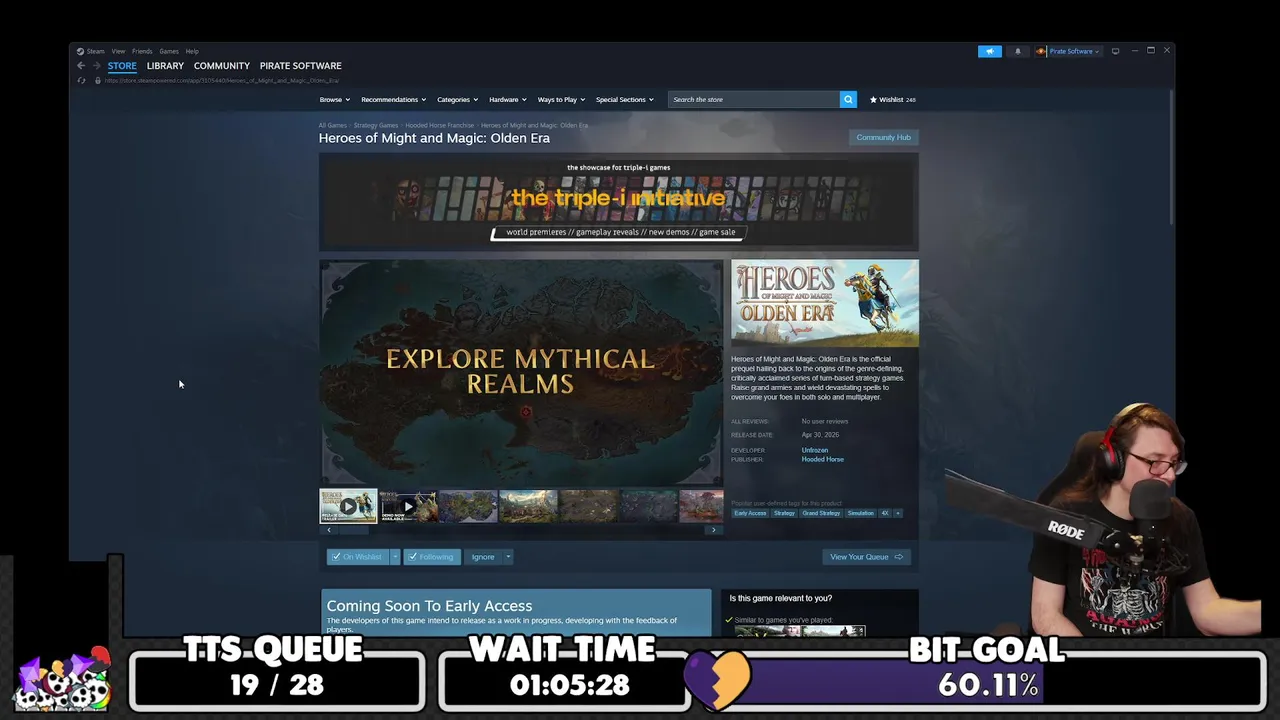The image size is (1280, 720).
Task: Open the Games menu
Action: (169, 51)
